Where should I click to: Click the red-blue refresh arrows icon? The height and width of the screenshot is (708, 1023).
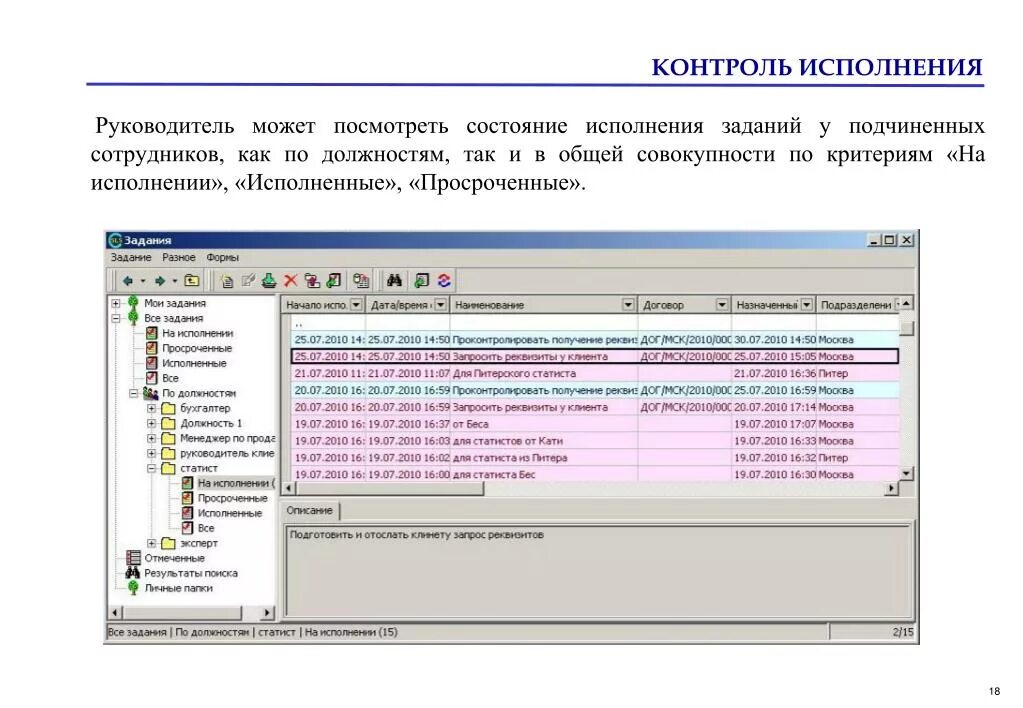coord(444,281)
